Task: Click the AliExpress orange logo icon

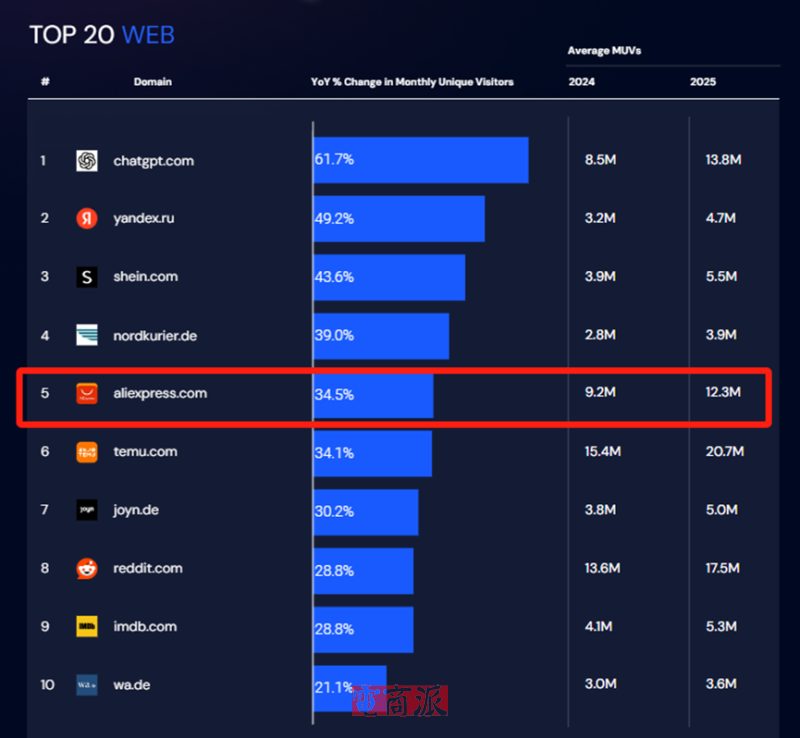Action: click(x=87, y=393)
